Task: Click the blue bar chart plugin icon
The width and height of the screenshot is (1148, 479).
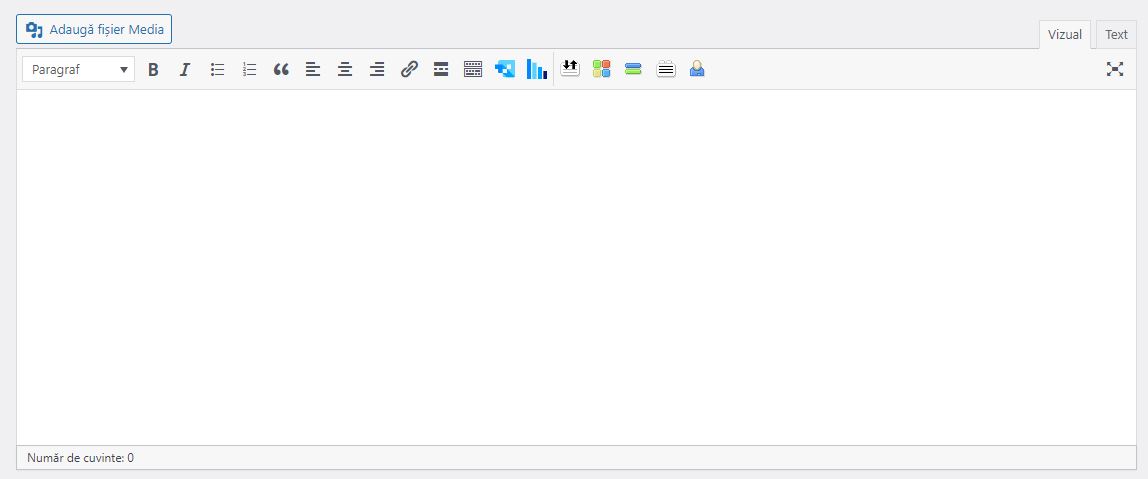Action: pos(537,70)
